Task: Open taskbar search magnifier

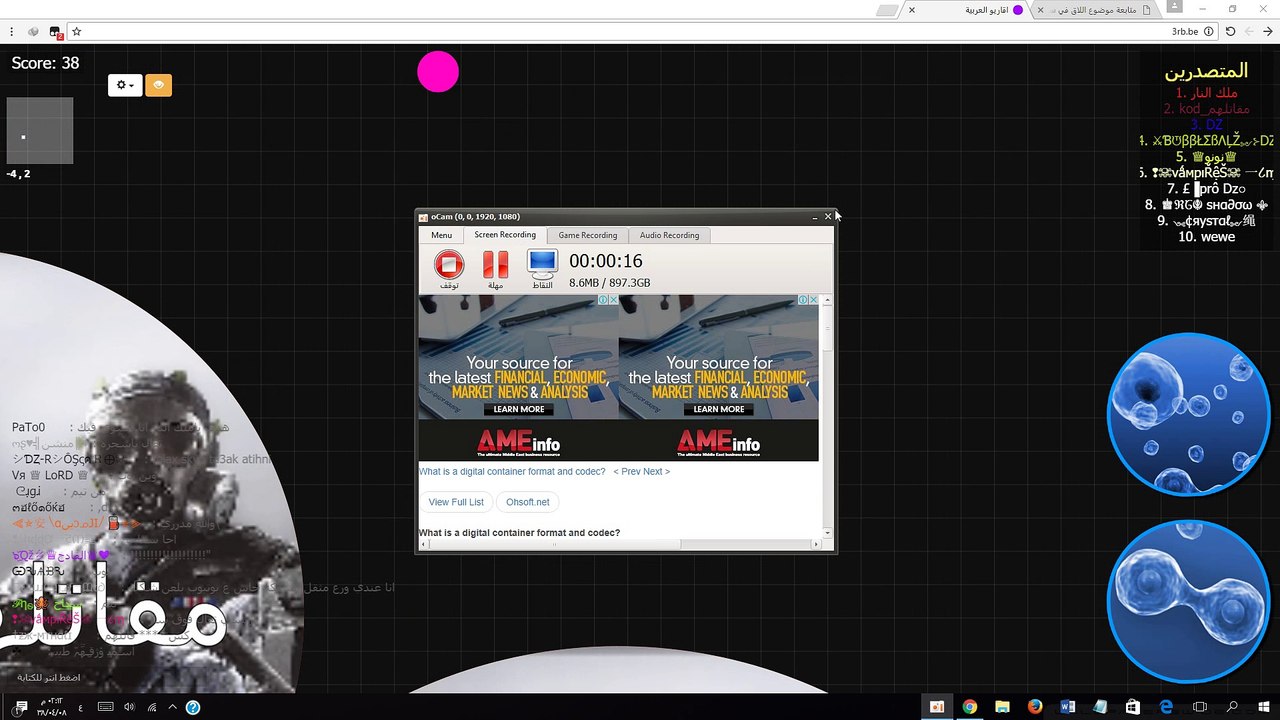Action: pos(1232,707)
